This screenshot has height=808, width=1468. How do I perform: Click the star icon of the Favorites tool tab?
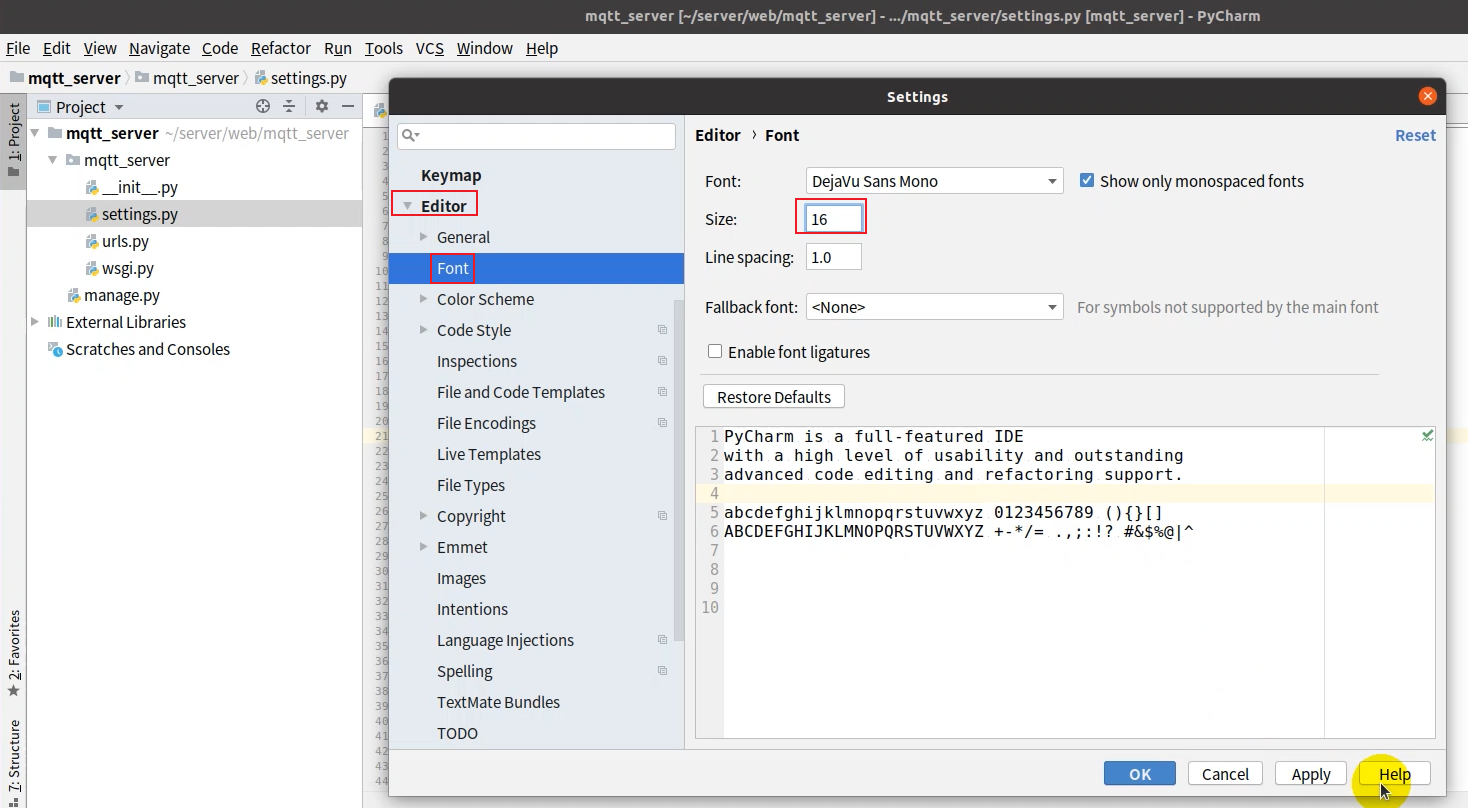(x=14, y=690)
